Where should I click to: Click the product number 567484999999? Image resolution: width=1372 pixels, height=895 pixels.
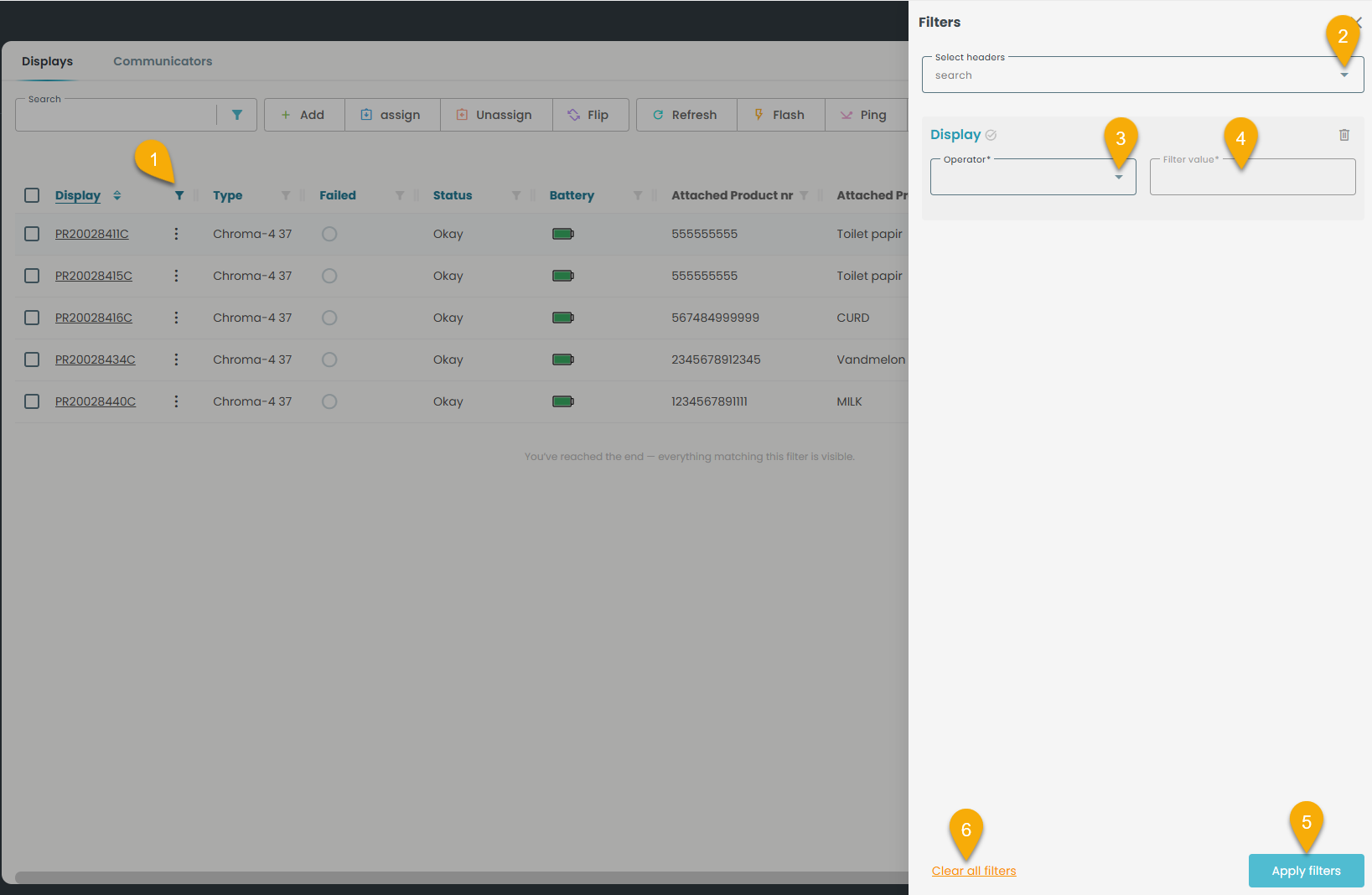(715, 318)
